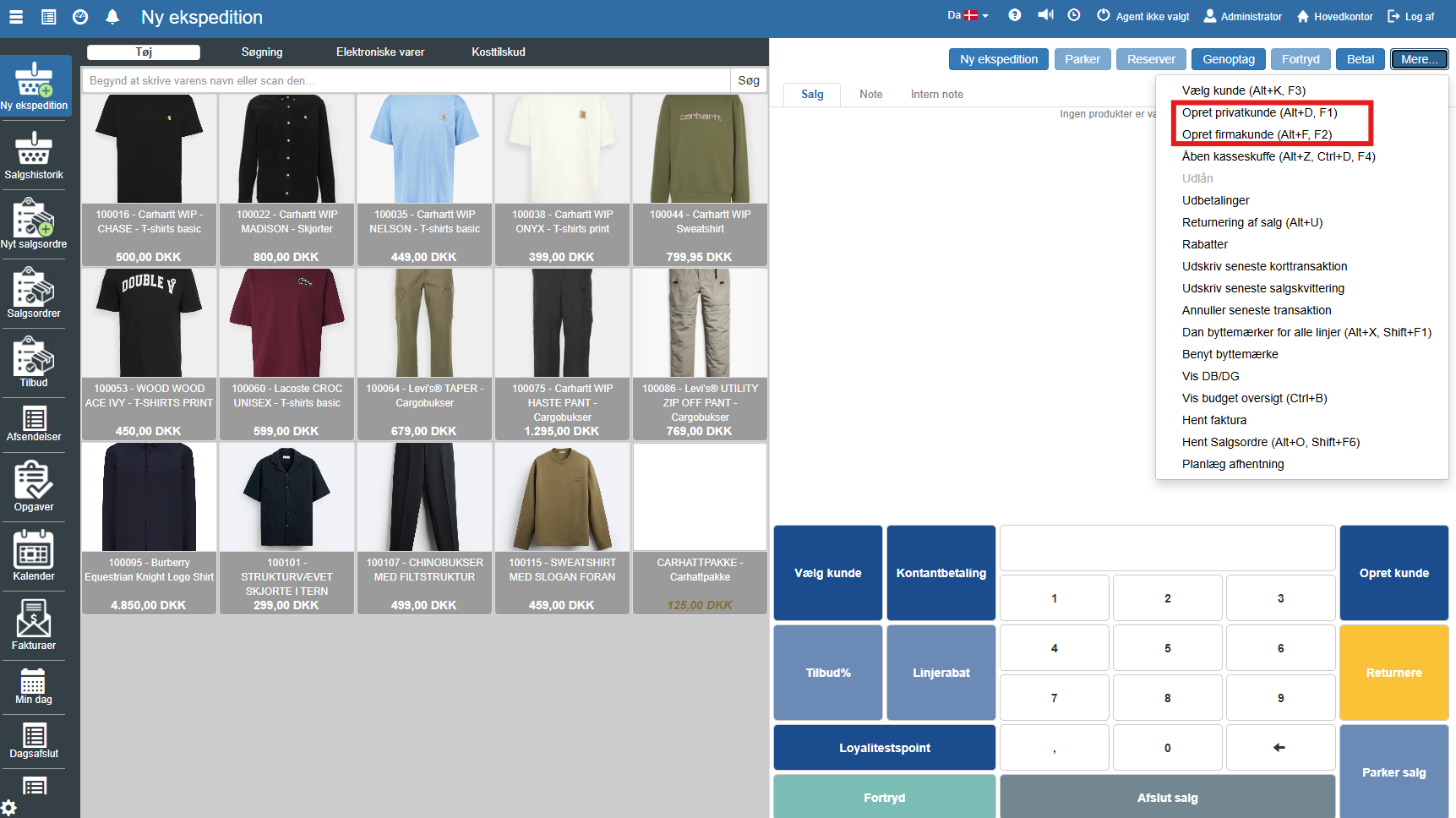This screenshot has width=1456, height=818.
Task: Click the Loyalitestspoint tile
Action: (885, 748)
